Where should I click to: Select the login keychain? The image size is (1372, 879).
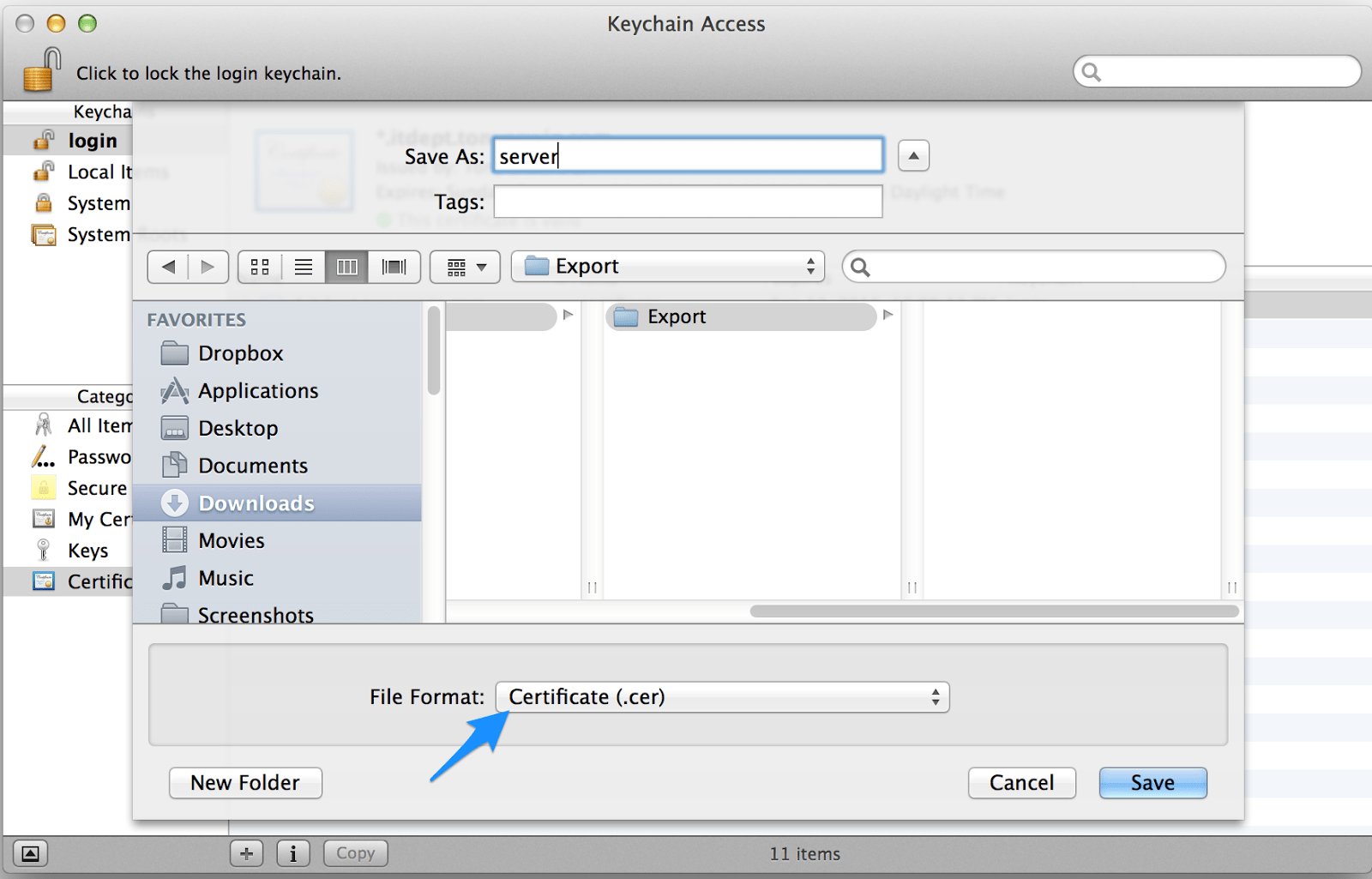click(92, 140)
